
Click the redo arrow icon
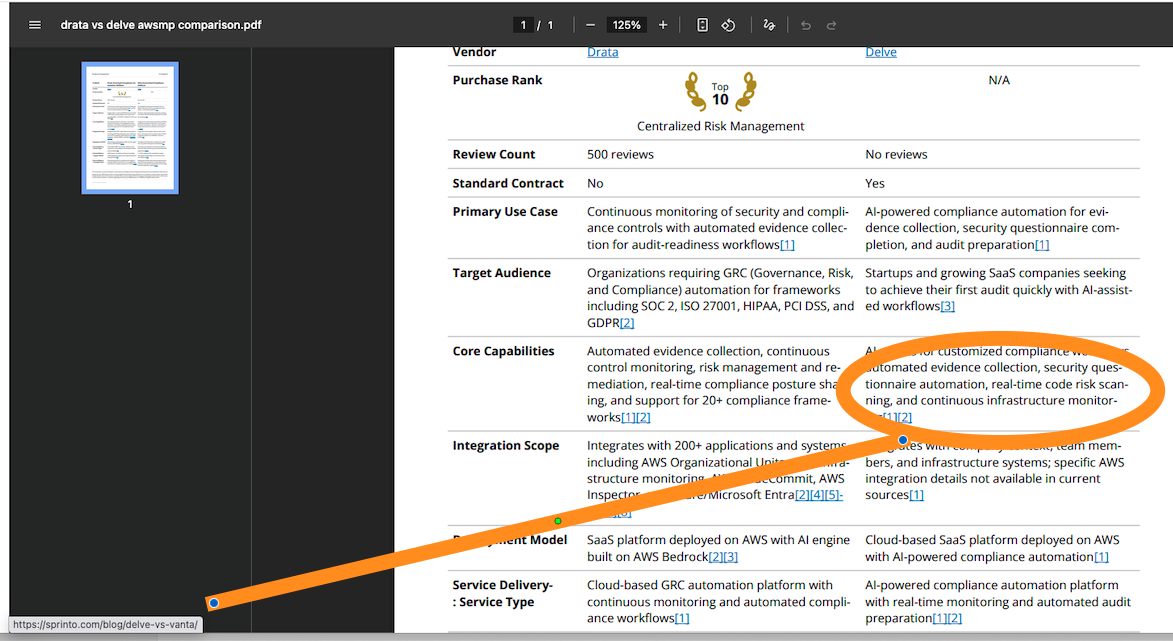click(832, 25)
